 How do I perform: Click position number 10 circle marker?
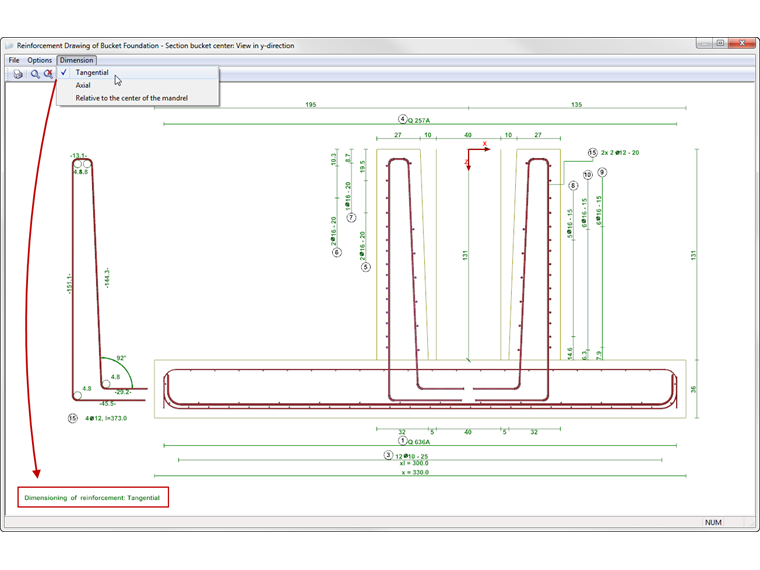click(587, 174)
